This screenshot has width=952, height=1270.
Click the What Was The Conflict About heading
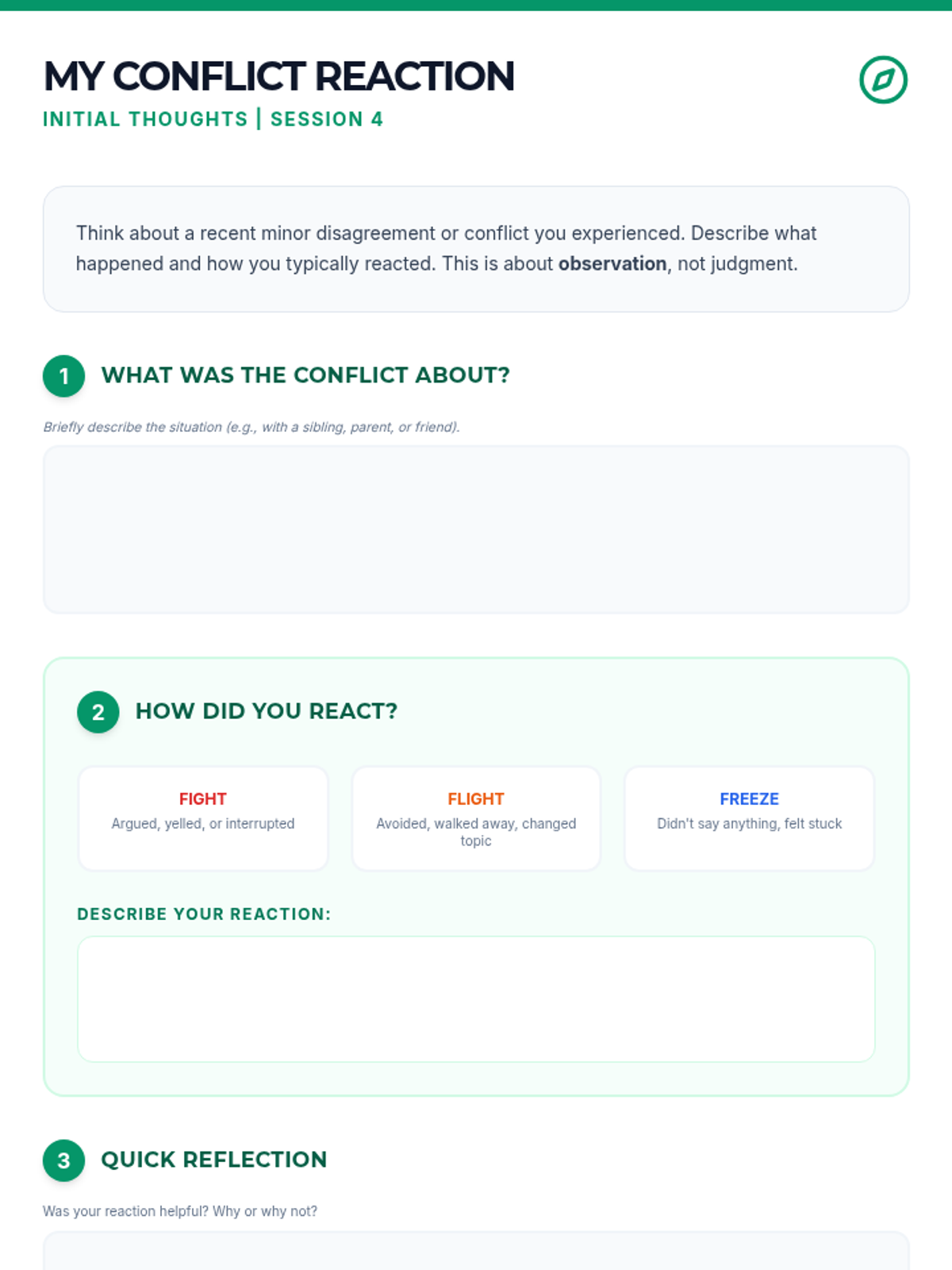point(305,375)
